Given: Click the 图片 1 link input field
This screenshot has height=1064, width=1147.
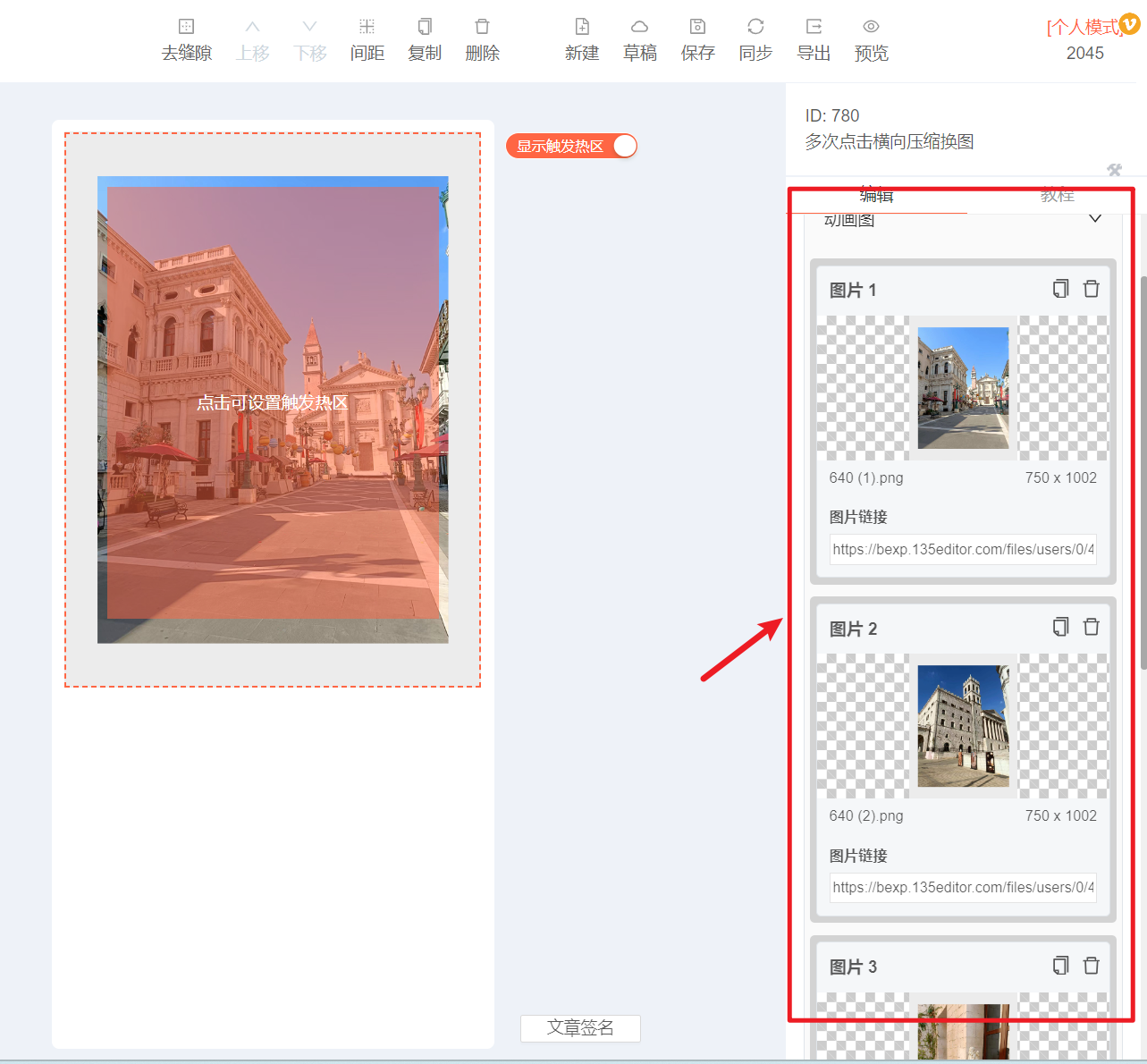Looking at the screenshot, I should click(x=963, y=549).
